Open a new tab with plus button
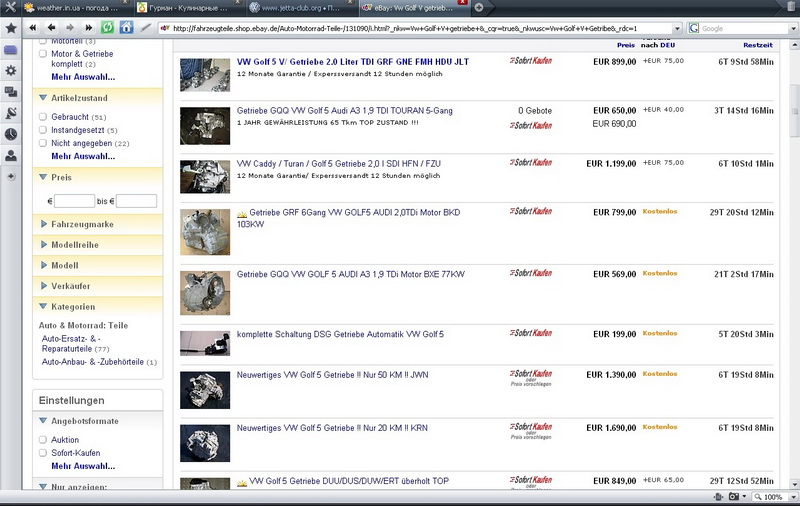This screenshot has width=800, height=506. tap(479, 7)
